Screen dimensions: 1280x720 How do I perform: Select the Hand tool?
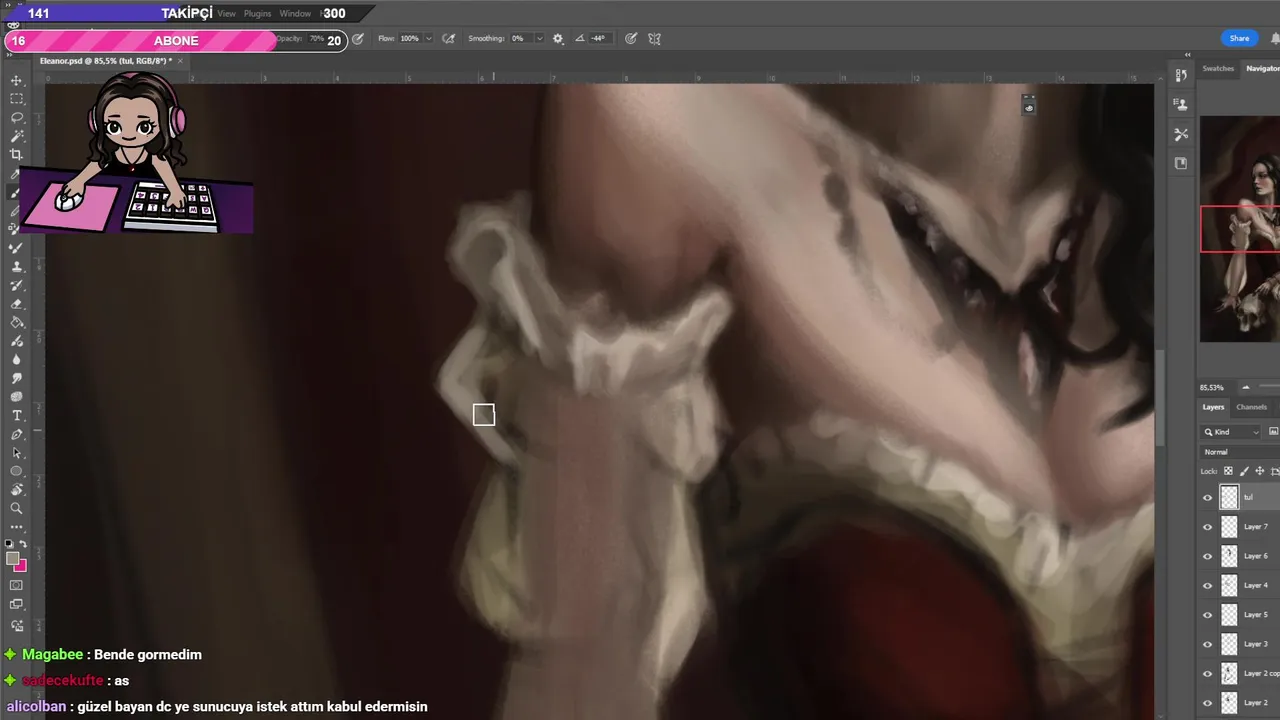(x=16, y=489)
